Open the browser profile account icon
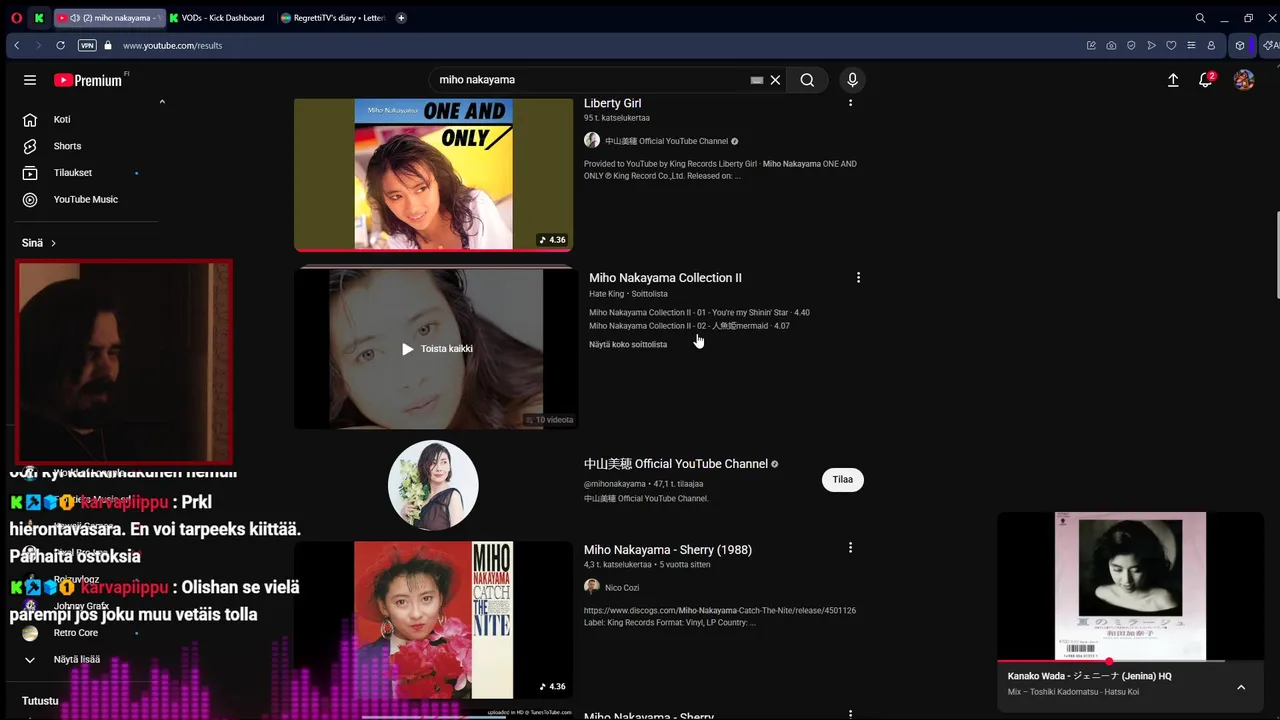Screen dimensions: 1280x720 point(1211,45)
